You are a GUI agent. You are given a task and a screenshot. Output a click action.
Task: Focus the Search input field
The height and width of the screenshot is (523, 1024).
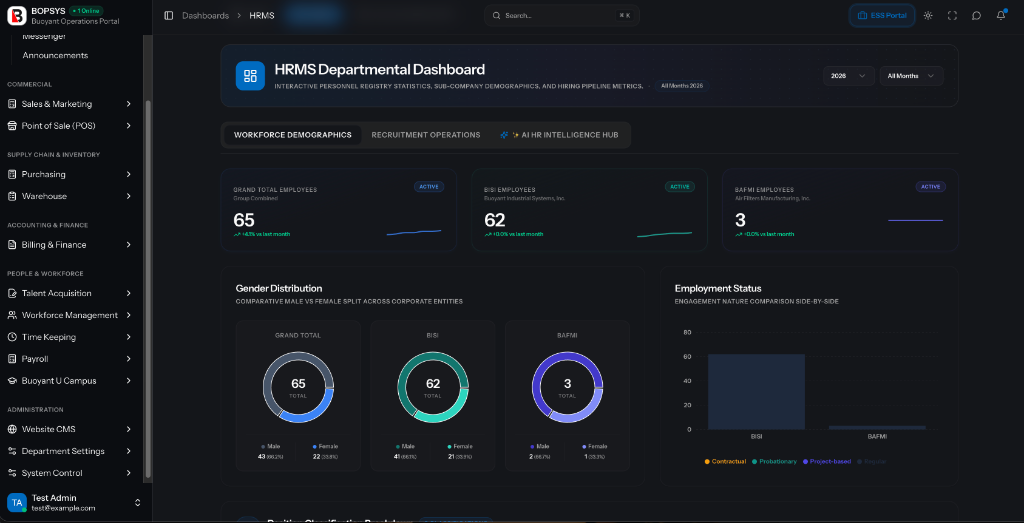pos(562,16)
